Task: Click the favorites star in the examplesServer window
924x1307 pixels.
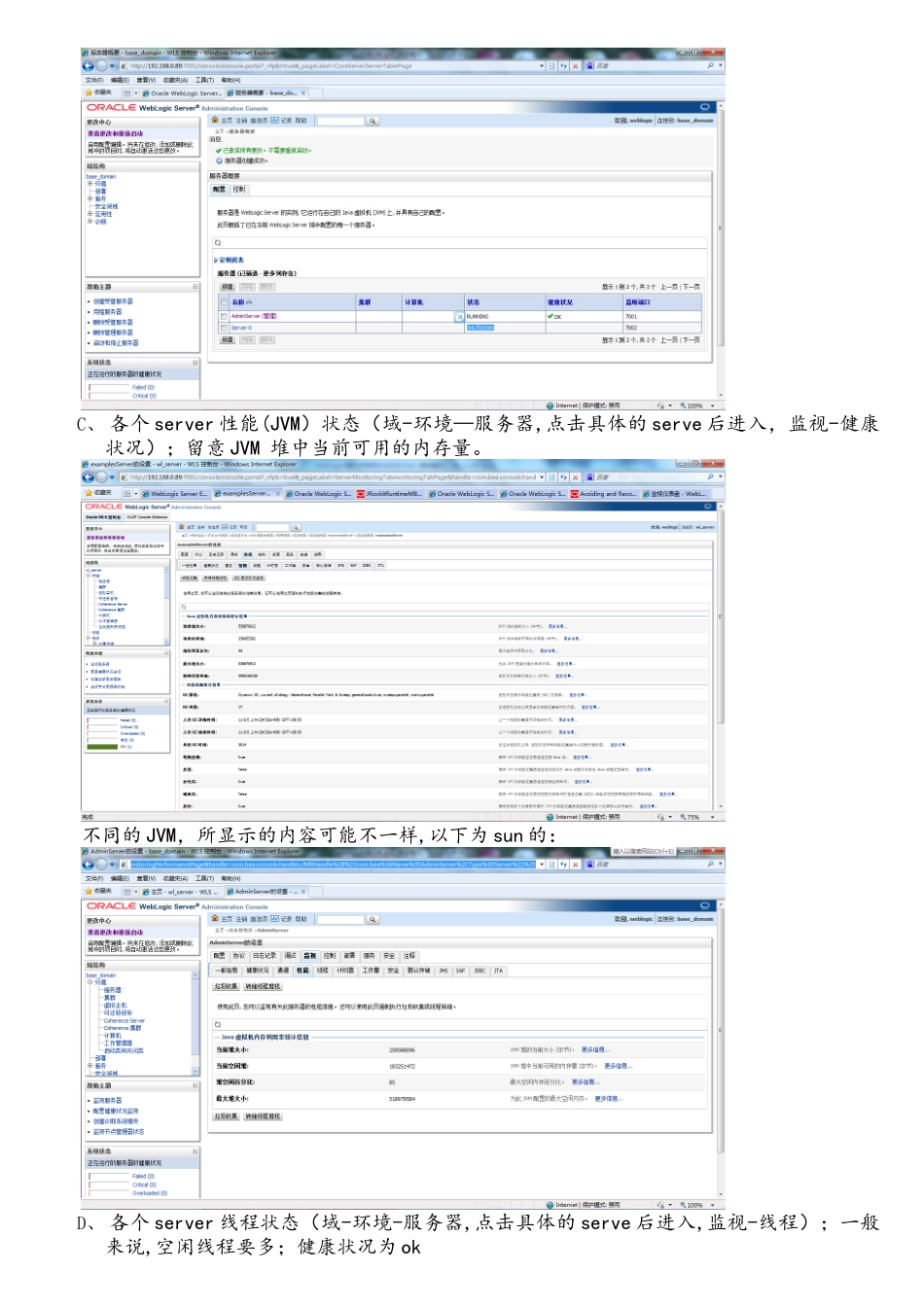Action: 89,493
